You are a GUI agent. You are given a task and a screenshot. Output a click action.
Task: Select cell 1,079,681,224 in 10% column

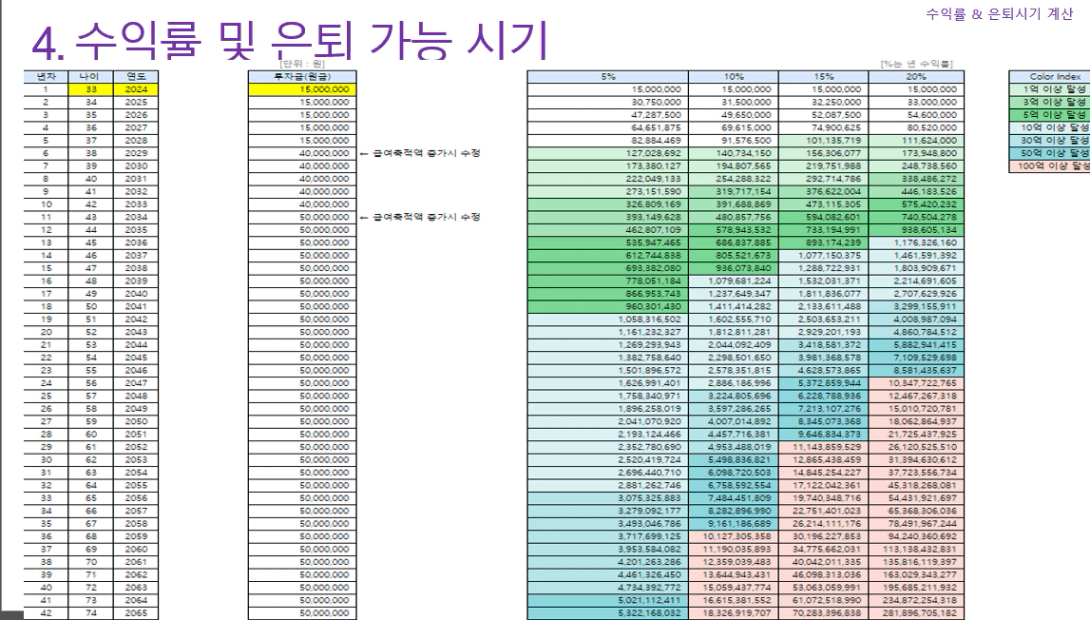733,281
